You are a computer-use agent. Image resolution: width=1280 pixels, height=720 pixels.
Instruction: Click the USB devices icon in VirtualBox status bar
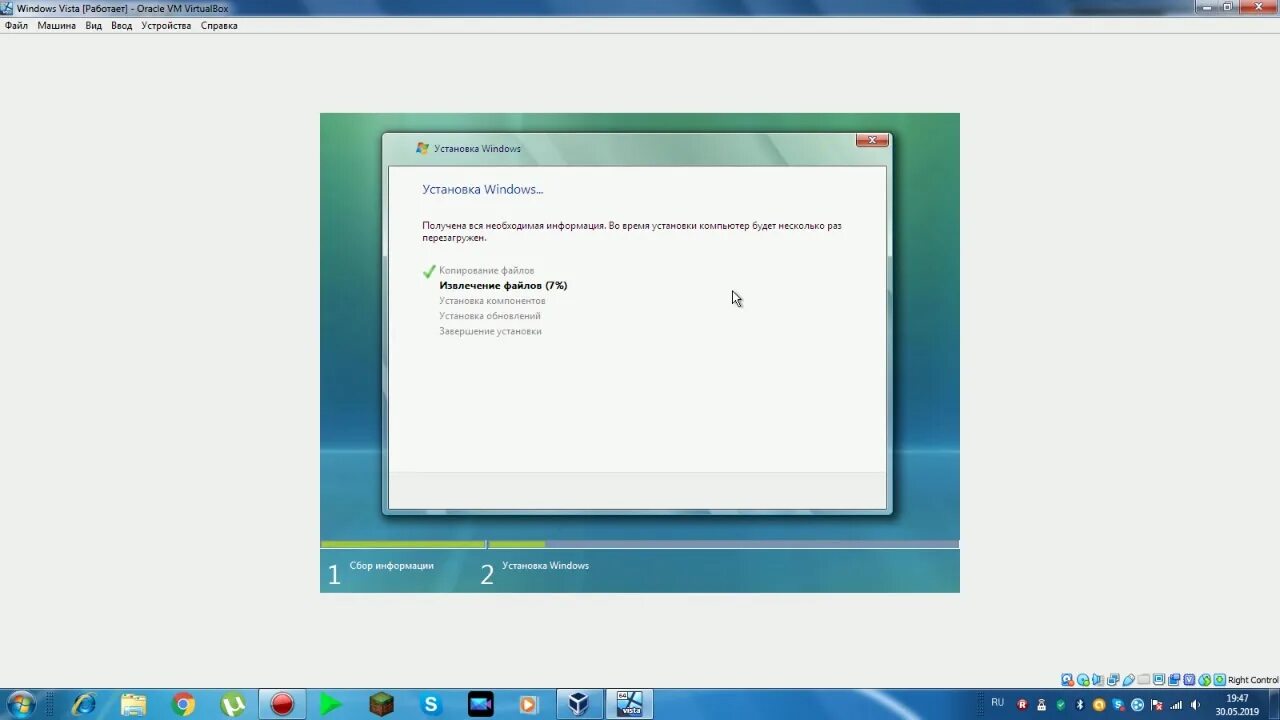[x=1128, y=679]
